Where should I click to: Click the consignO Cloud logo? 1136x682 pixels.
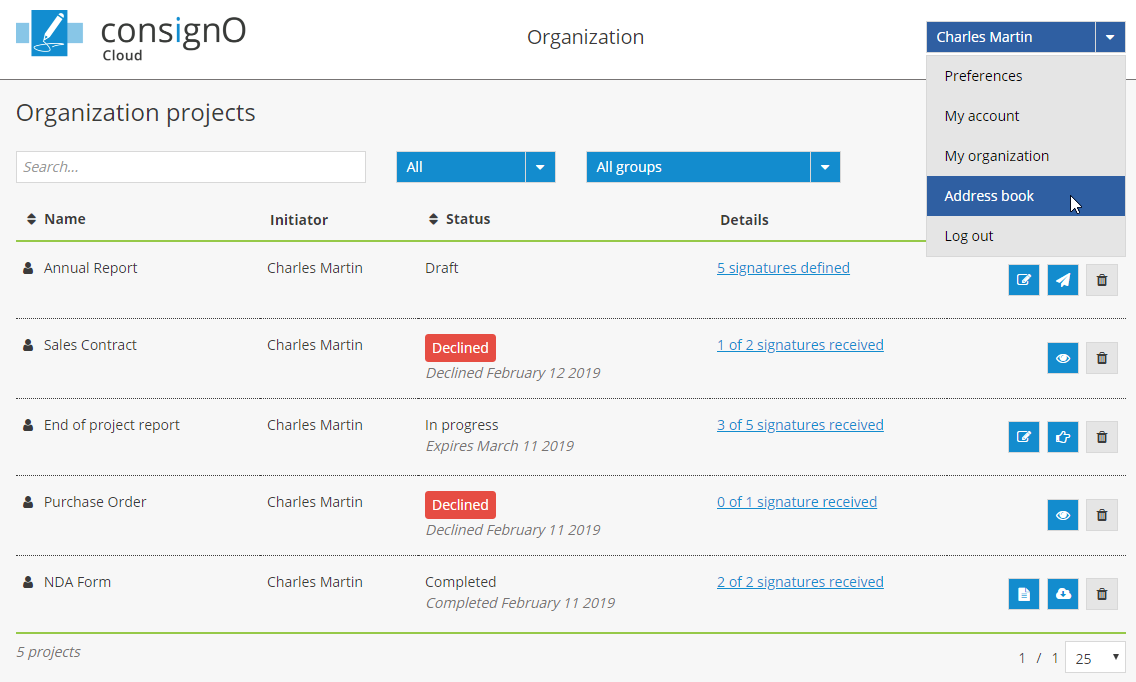[131, 36]
